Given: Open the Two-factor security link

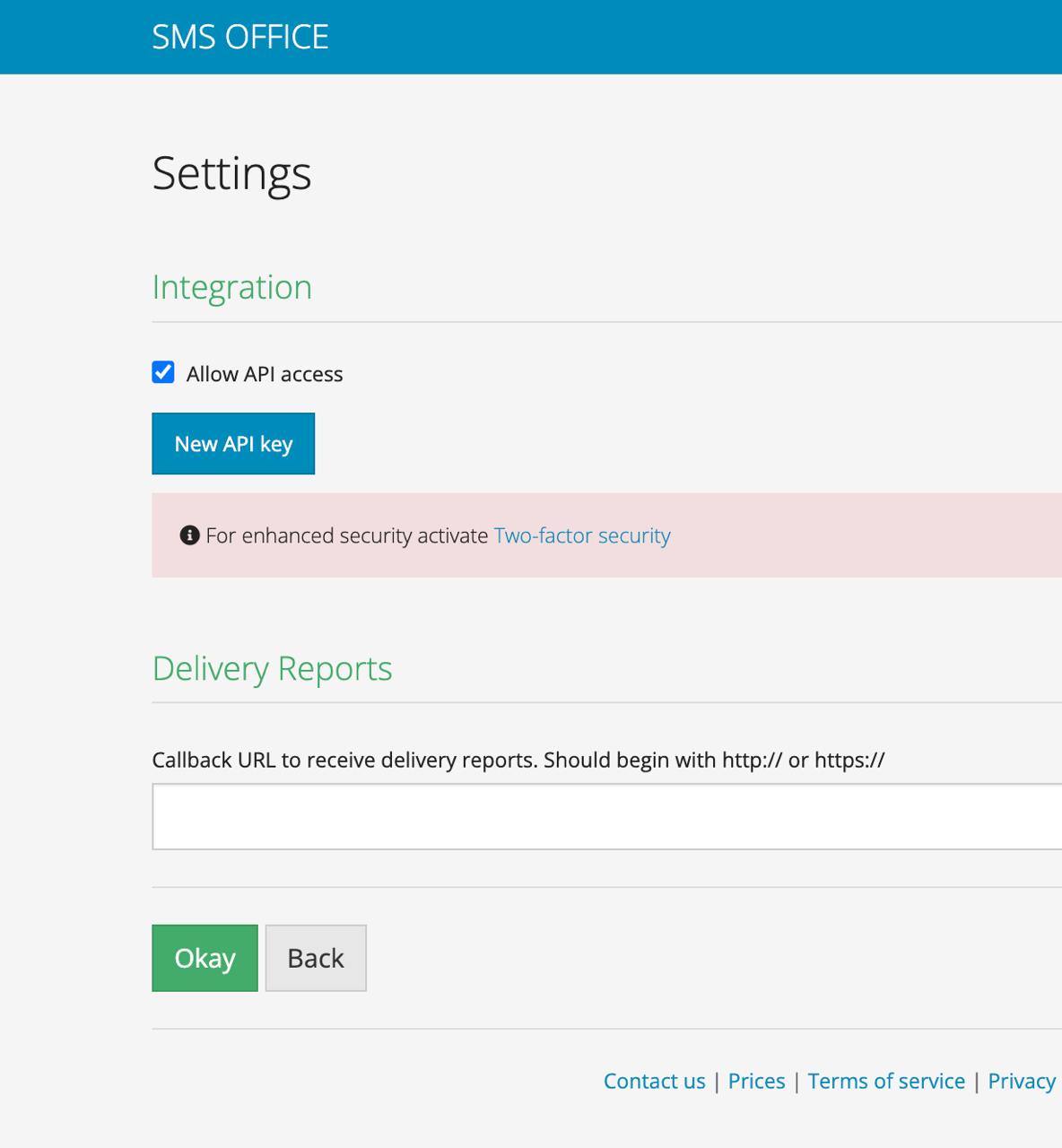Looking at the screenshot, I should pos(582,535).
